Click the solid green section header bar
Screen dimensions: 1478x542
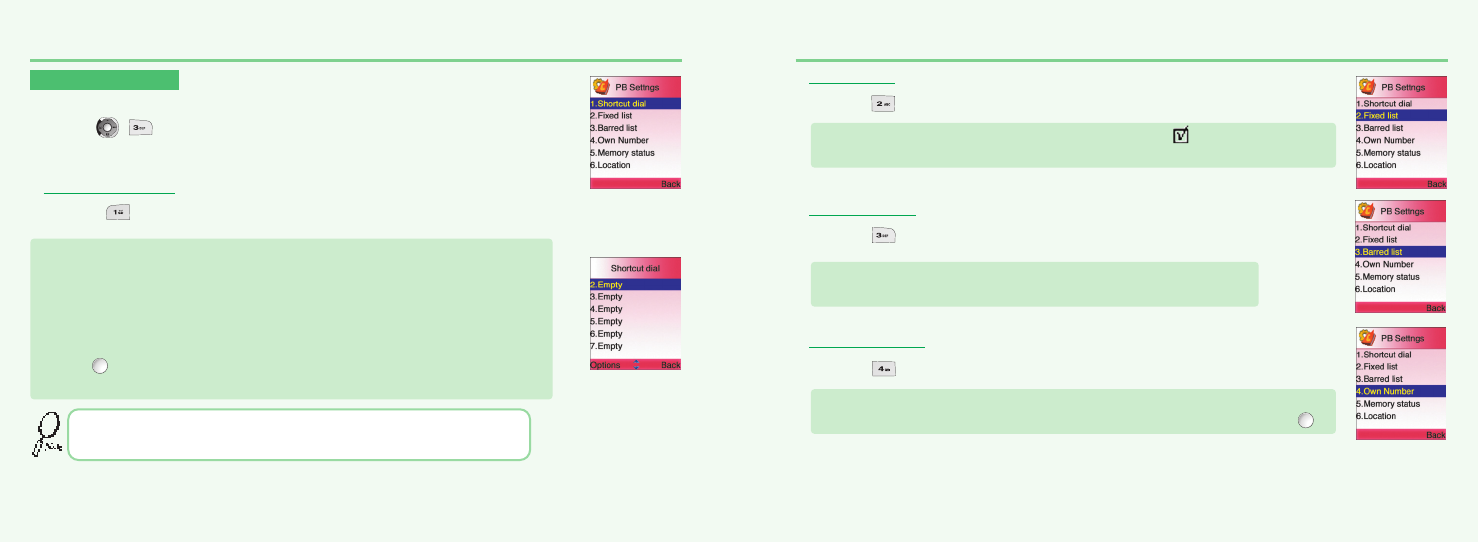(x=104, y=80)
